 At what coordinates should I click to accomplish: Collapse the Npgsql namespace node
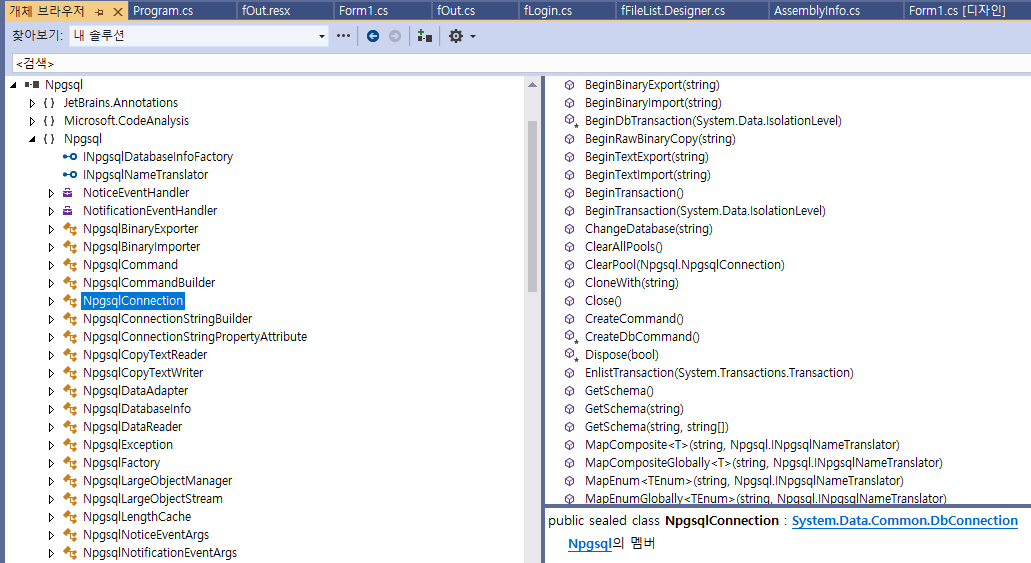(32, 139)
